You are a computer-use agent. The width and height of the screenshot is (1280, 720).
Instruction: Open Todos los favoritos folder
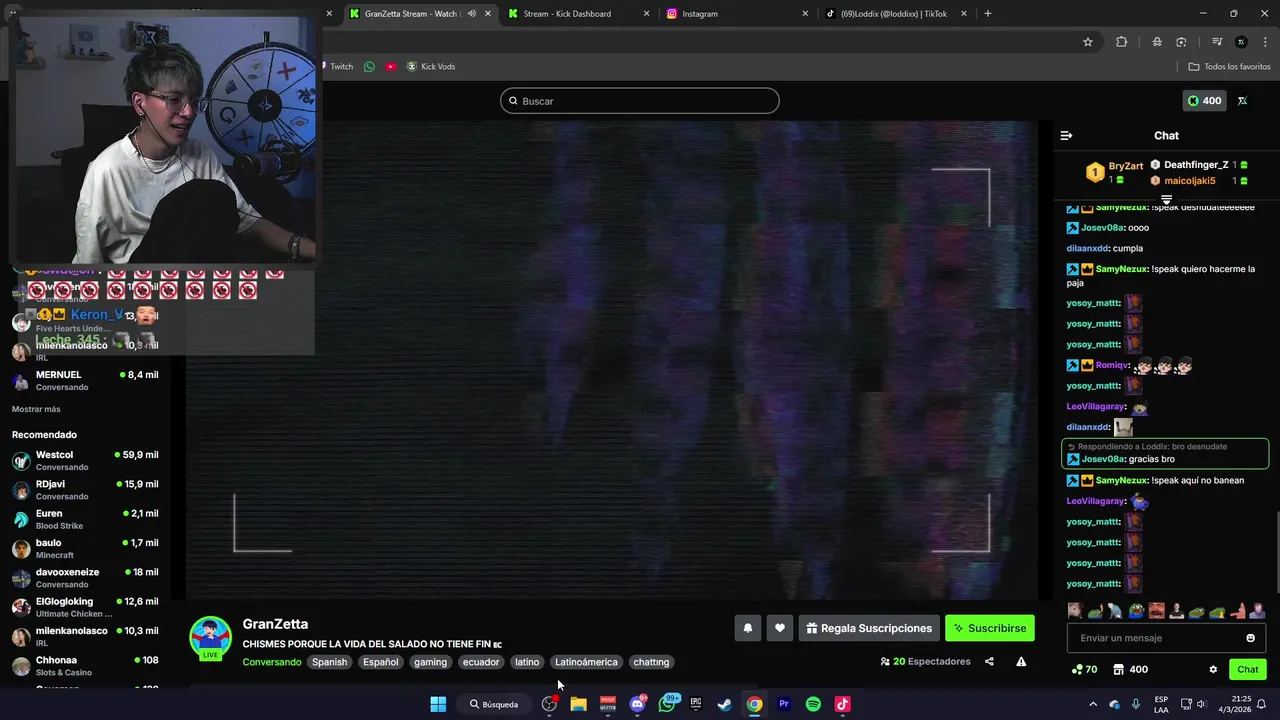pyautogui.click(x=1229, y=66)
